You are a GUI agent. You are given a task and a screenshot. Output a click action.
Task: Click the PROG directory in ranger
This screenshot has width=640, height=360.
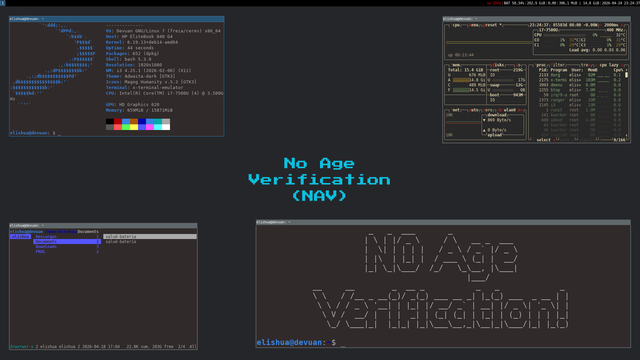67,251
